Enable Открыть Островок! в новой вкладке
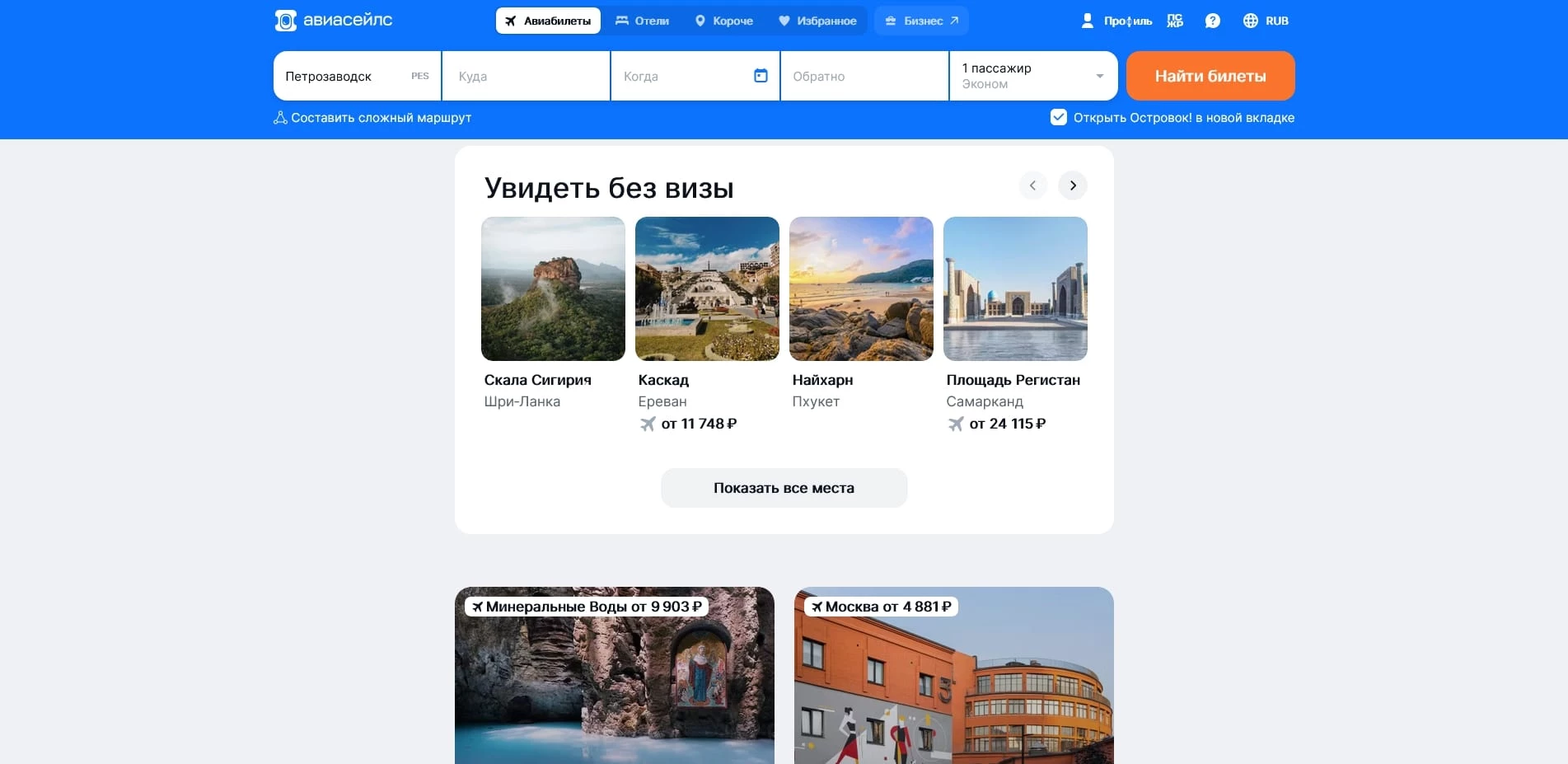Viewport: 1568px width, 764px height. point(1058,118)
